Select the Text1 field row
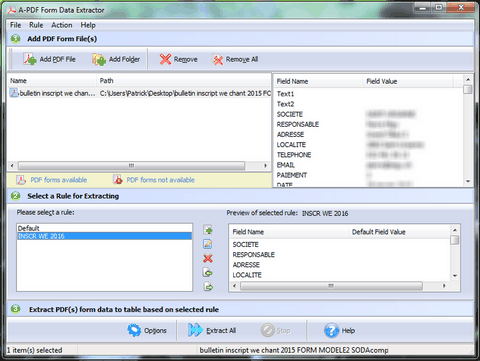Viewport: 480px width, 361px height. click(368, 94)
